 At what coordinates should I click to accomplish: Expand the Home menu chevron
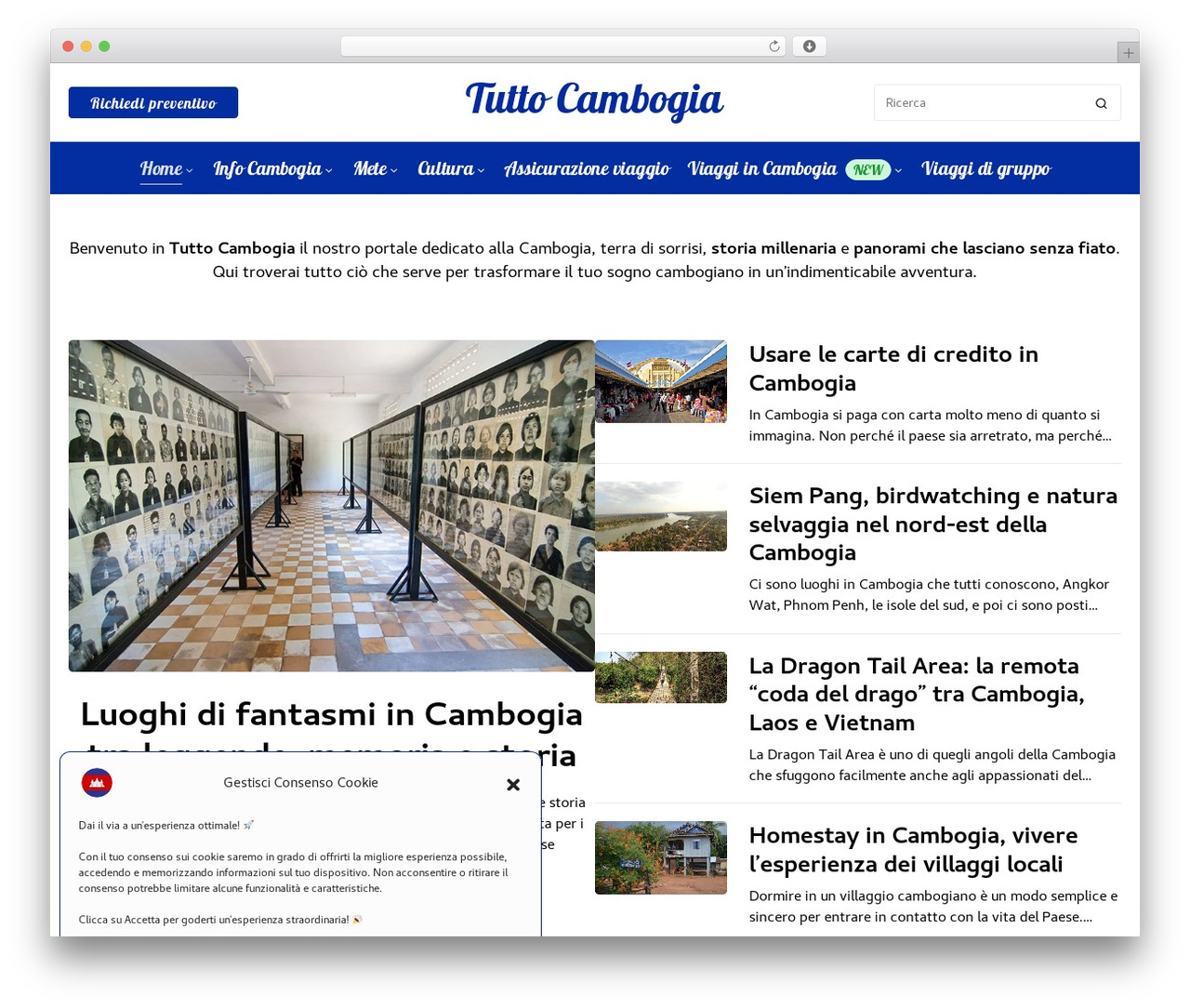(190, 170)
